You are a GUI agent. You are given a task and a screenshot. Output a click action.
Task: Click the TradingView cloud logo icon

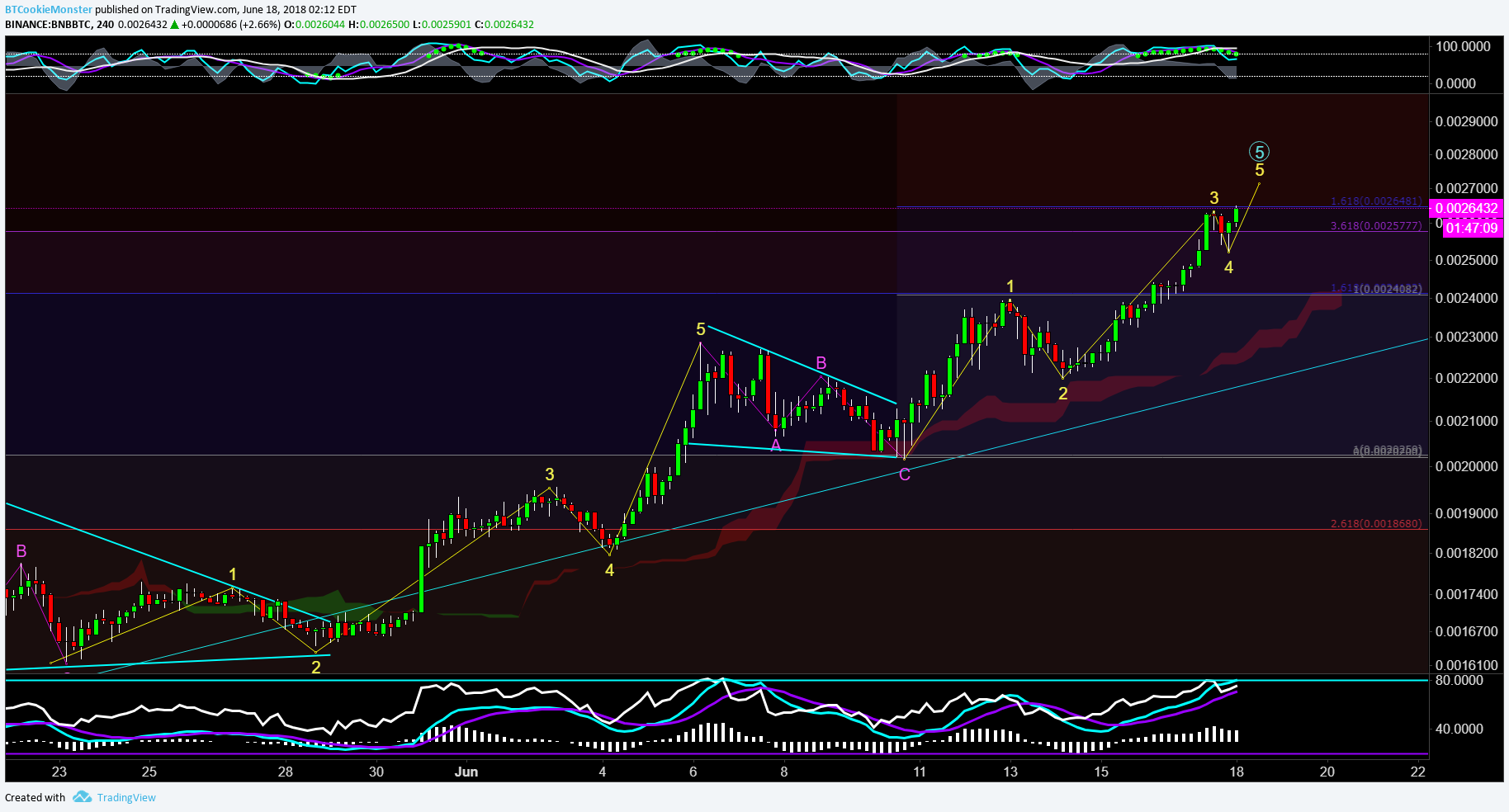point(82,797)
